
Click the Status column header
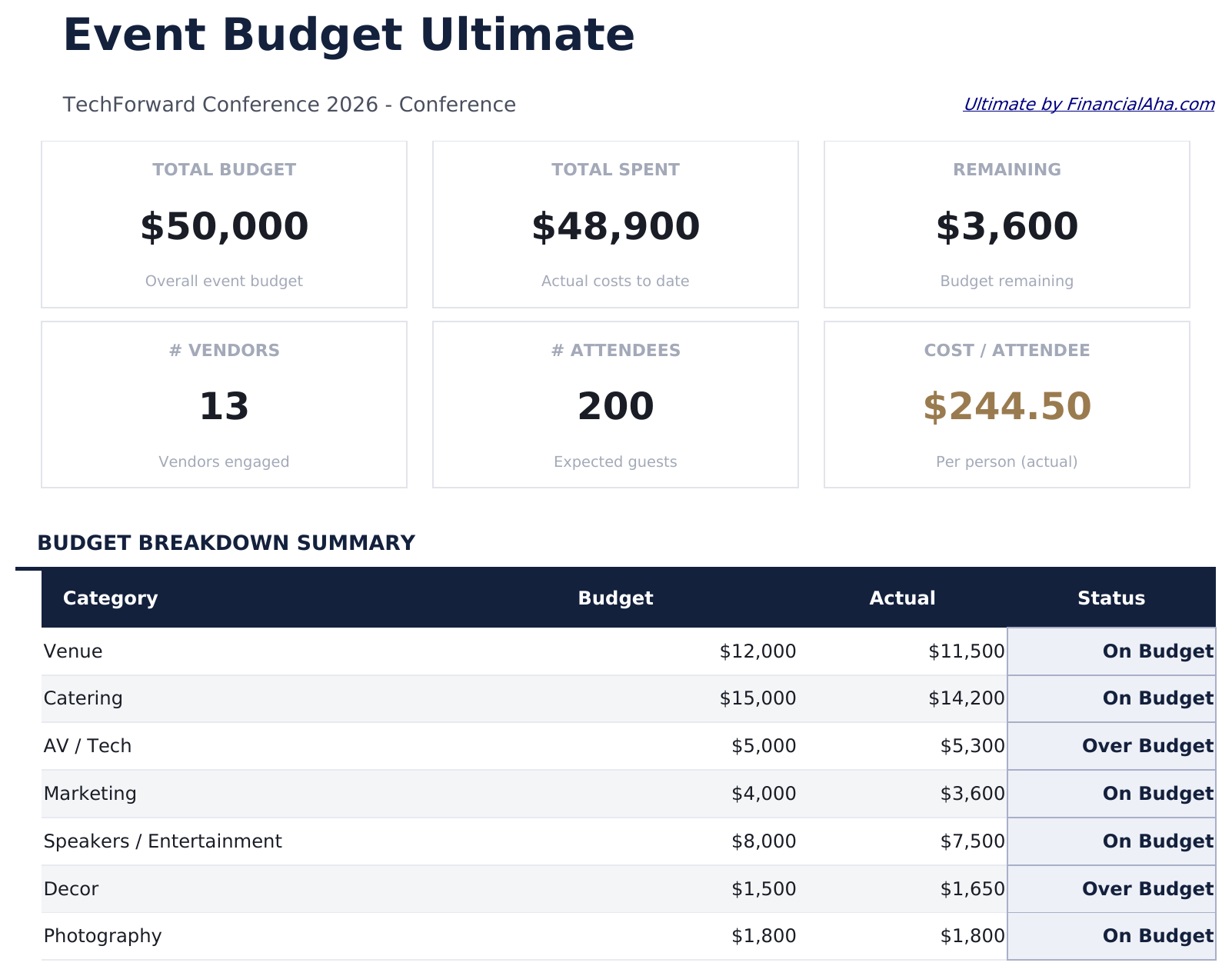1110,598
